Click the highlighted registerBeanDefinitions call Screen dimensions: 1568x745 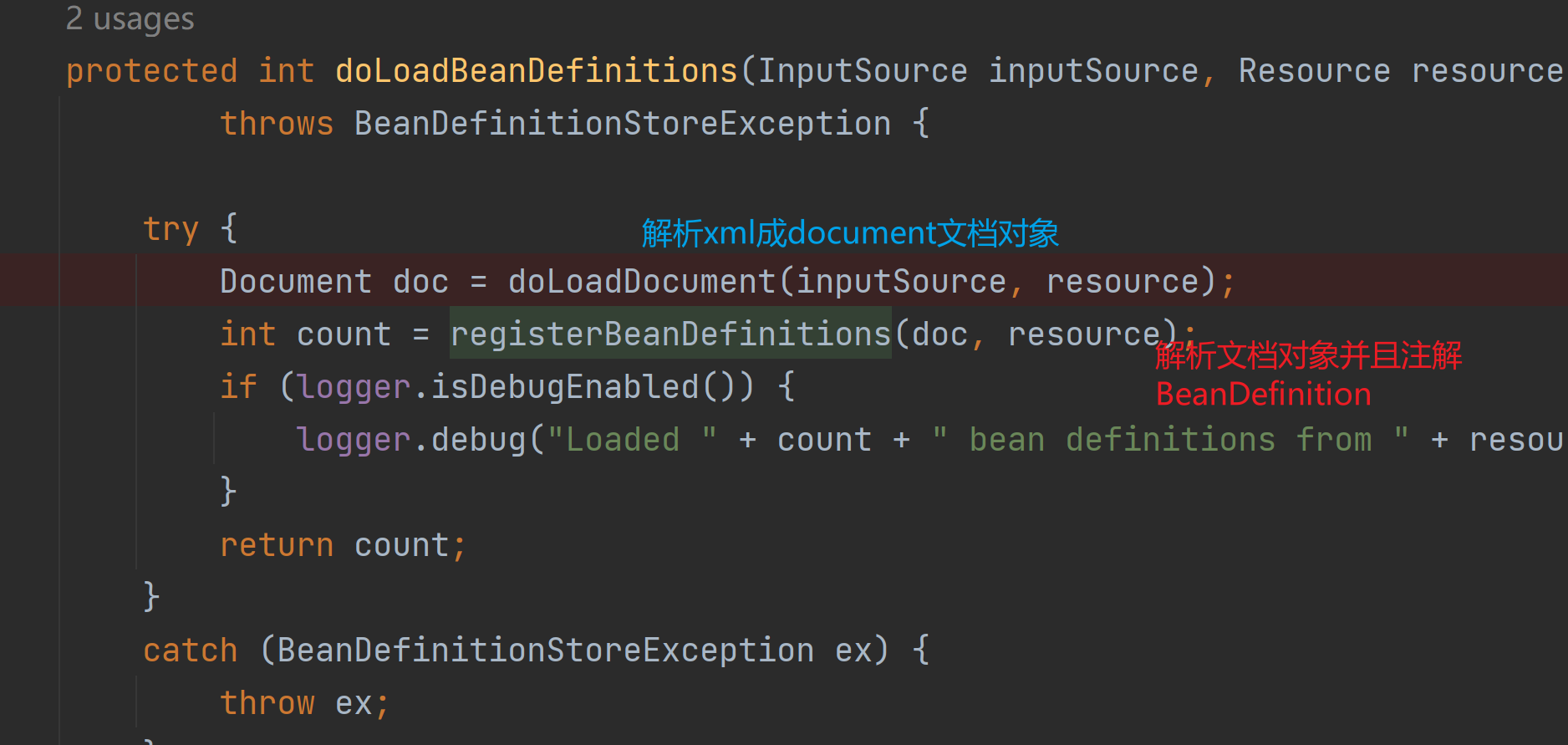(x=670, y=334)
